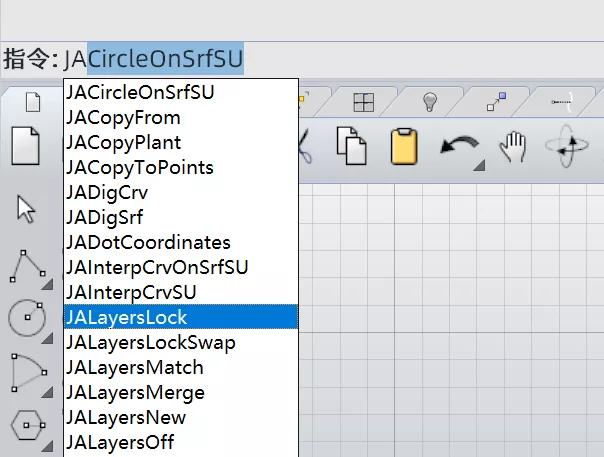Expand the Arc tool flyout
604x457 pixels.
(x=48, y=392)
